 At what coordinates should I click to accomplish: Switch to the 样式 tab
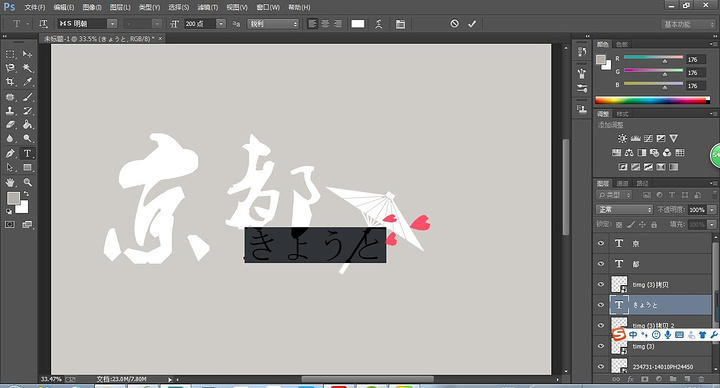623,114
